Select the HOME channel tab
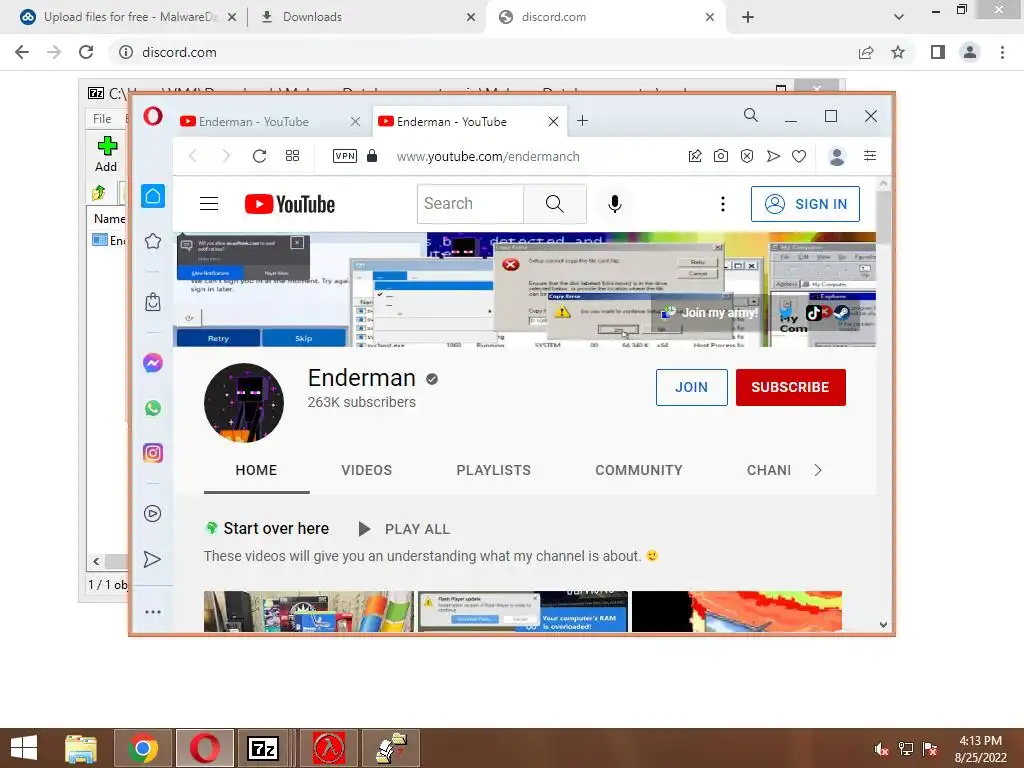Screen dimensions: 1024x768 [x=256, y=470]
